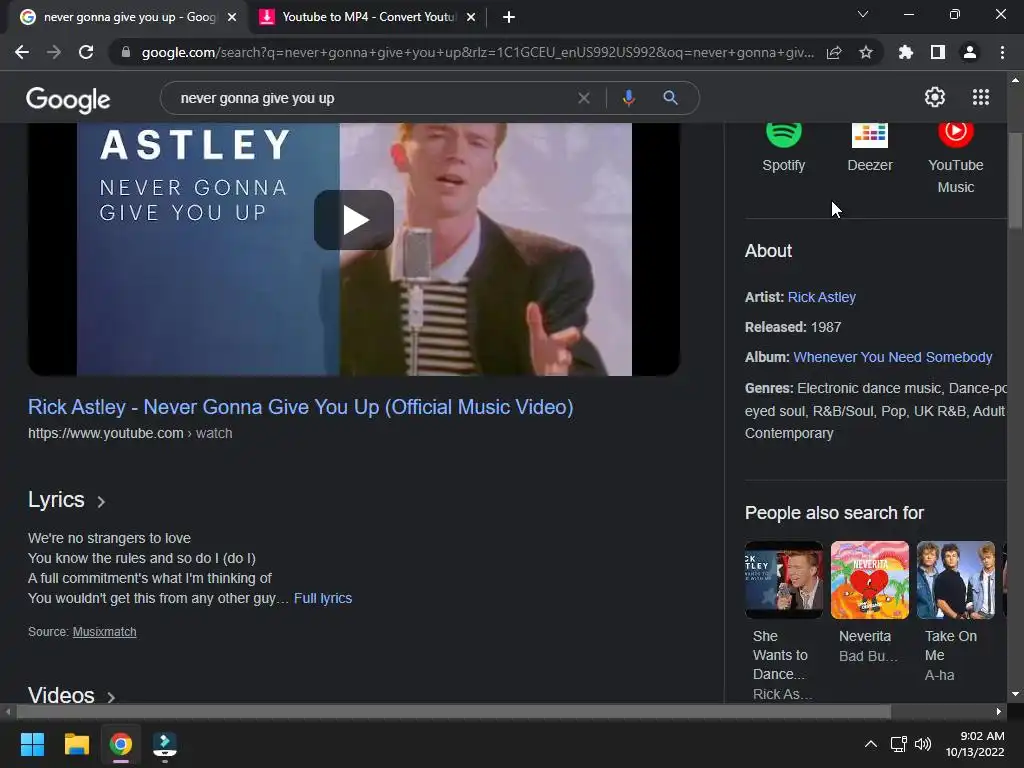
Task: Open Rick Astley official music video link
Action: (300, 407)
